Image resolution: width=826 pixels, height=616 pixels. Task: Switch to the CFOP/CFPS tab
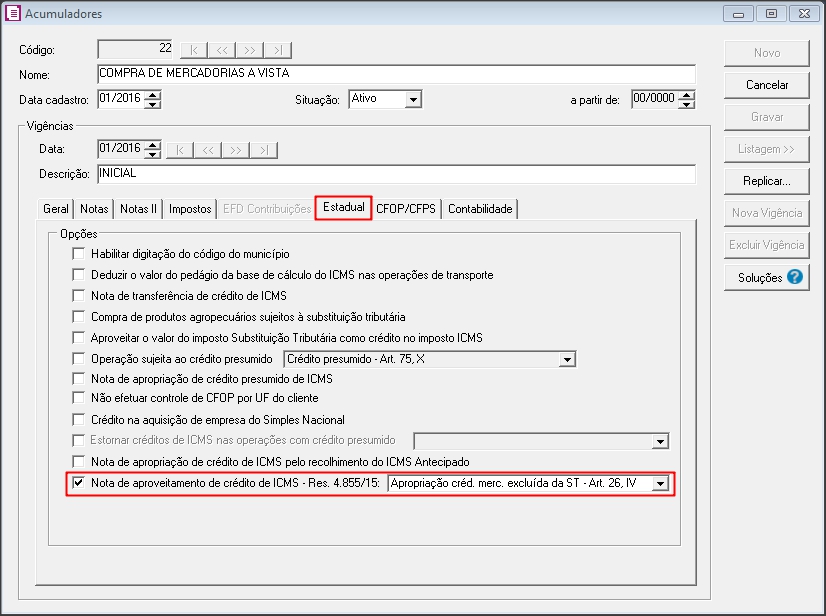click(405, 209)
